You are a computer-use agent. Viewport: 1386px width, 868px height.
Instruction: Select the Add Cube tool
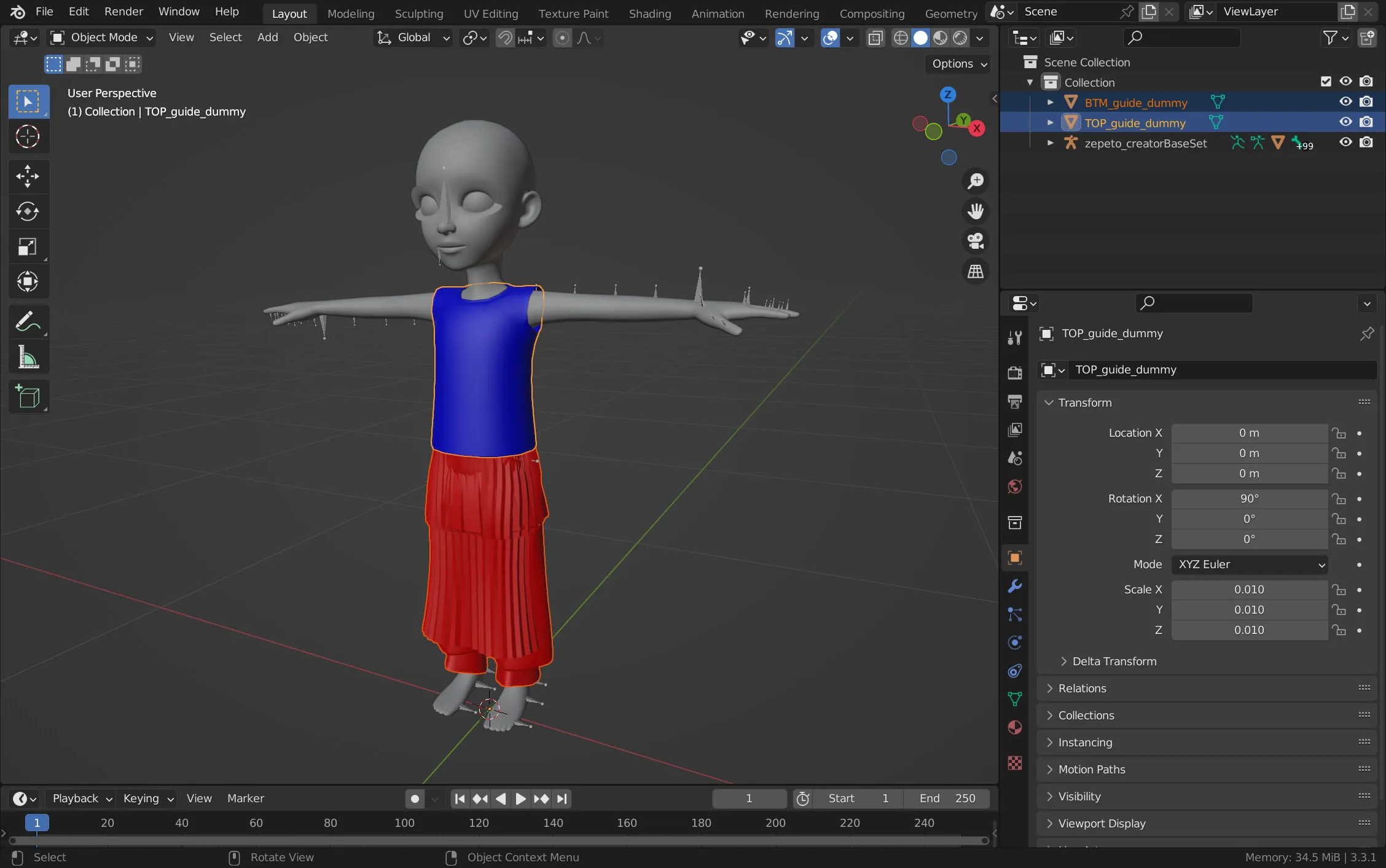pyautogui.click(x=28, y=397)
